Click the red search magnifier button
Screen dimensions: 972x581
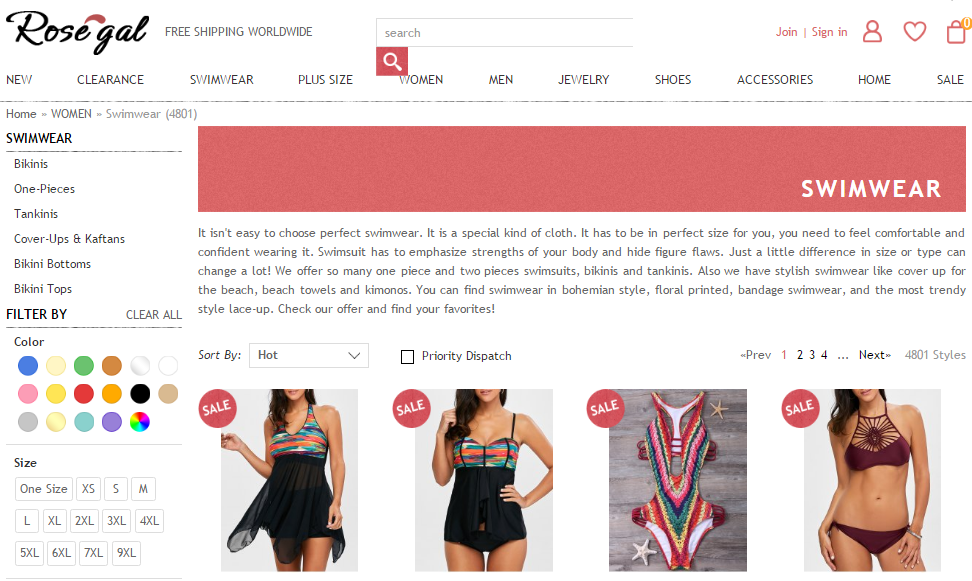click(x=392, y=61)
